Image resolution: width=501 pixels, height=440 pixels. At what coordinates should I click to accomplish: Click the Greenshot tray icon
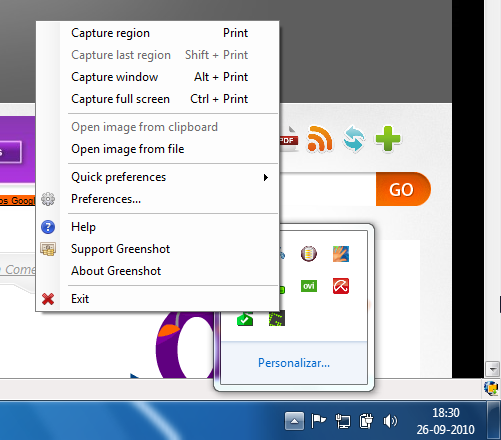pyautogui.click(x=277, y=318)
